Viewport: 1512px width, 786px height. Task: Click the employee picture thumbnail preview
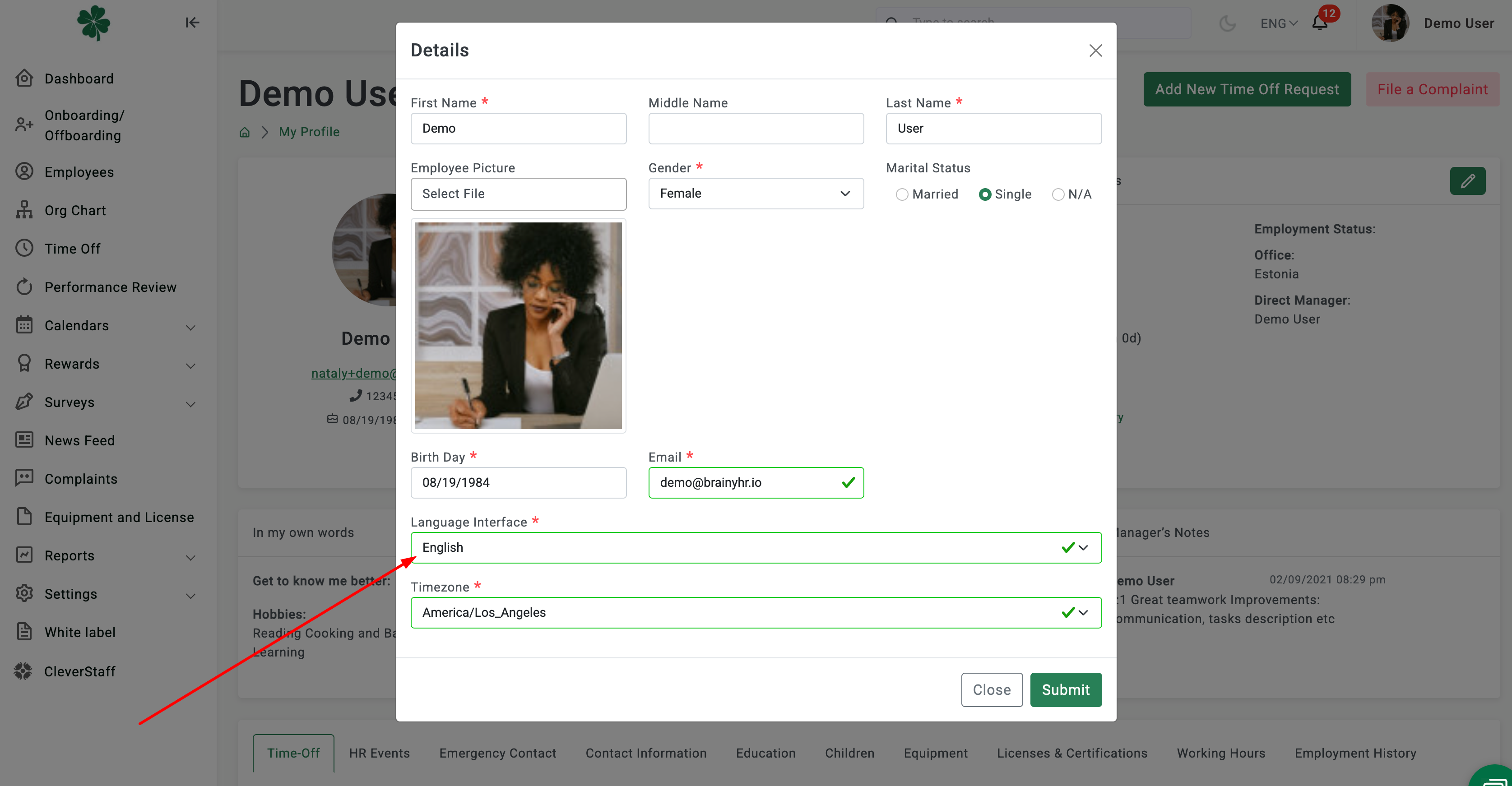click(518, 326)
